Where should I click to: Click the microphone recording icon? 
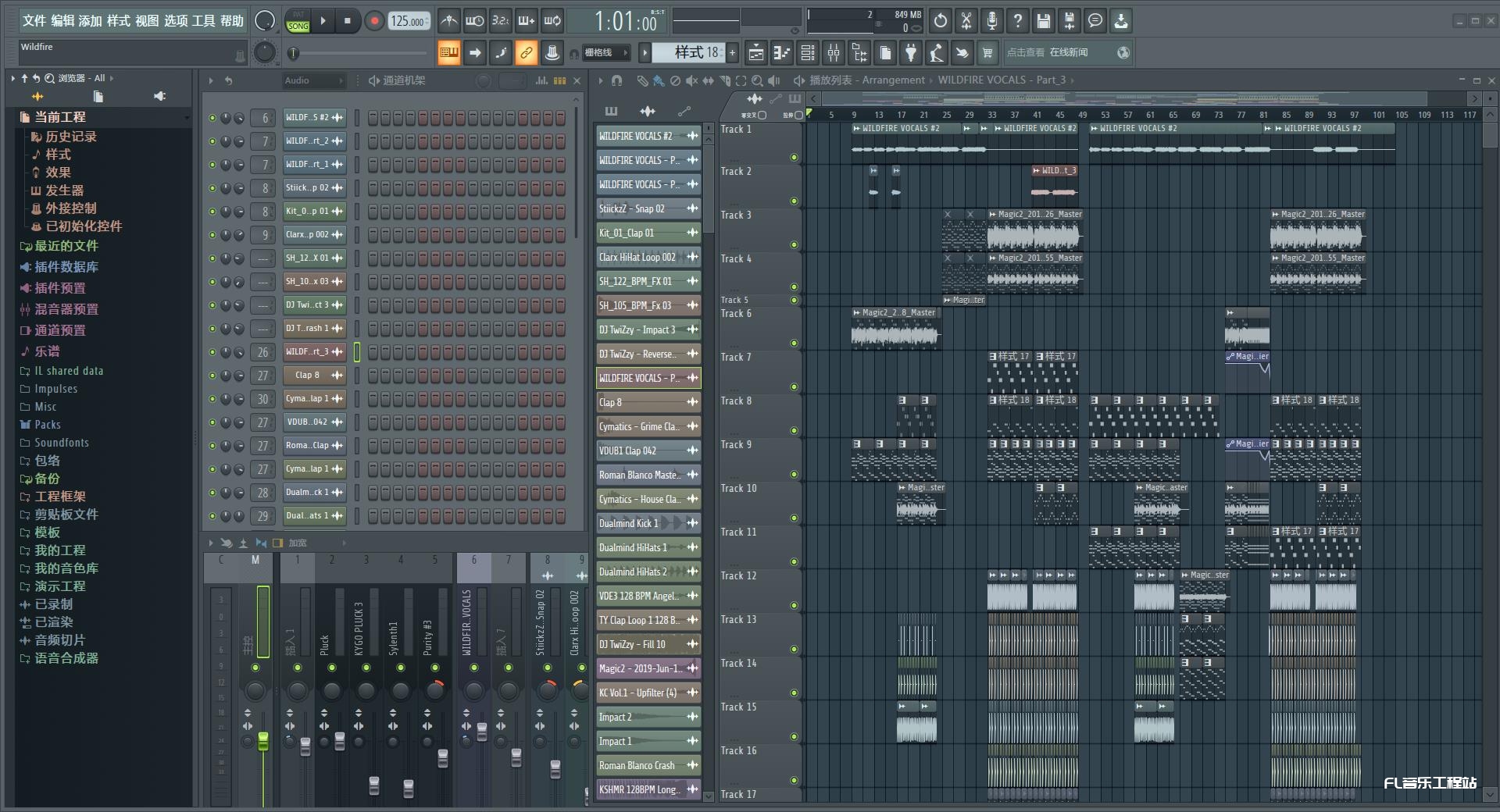click(x=991, y=21)
